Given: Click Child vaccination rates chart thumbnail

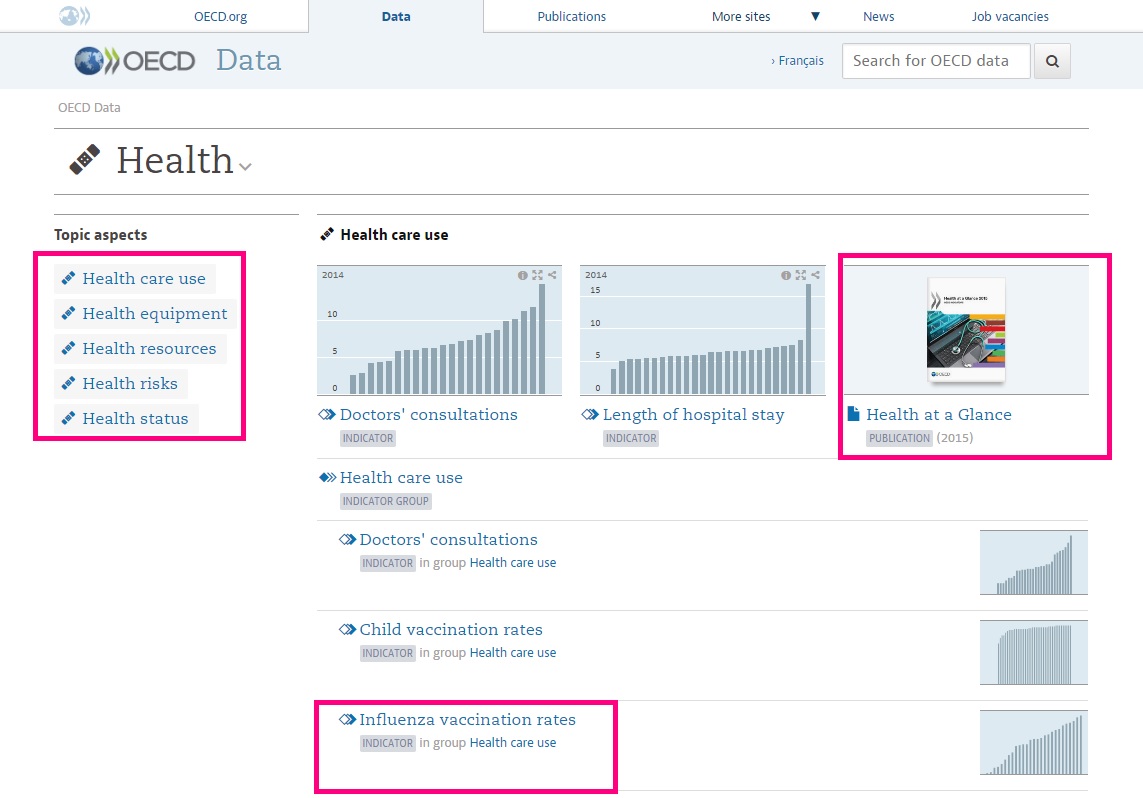Looking at the screenshot, I should [1034, 653].
